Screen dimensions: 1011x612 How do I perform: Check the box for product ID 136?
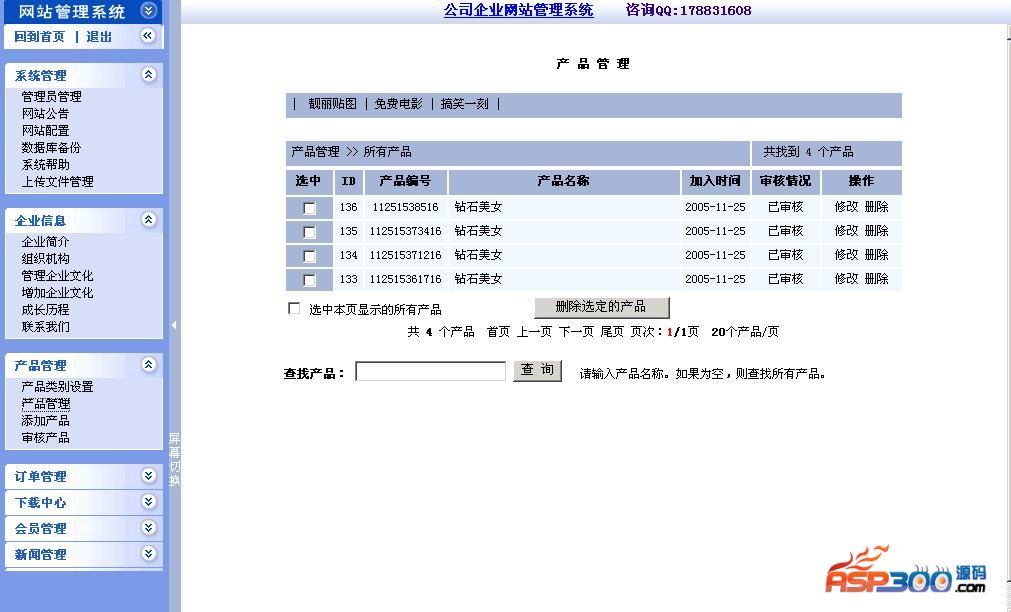tap(309, 208)
